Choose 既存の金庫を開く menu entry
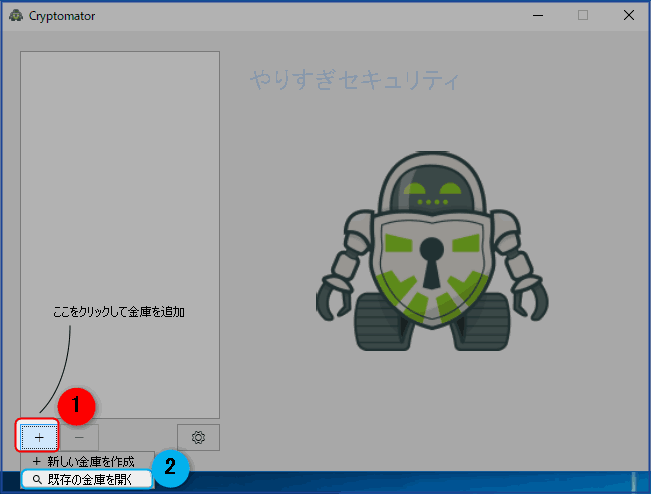Image resolution: width=651 pixels, height=494 pixels. (88, 479)
